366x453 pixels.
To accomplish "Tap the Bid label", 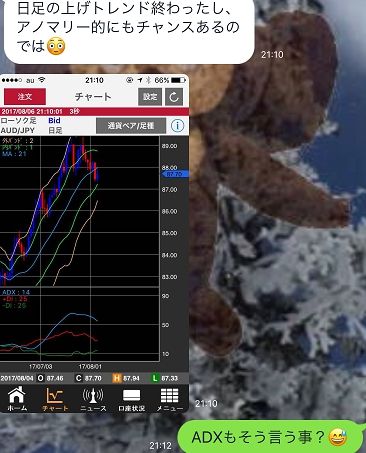I will click(54, 120).
